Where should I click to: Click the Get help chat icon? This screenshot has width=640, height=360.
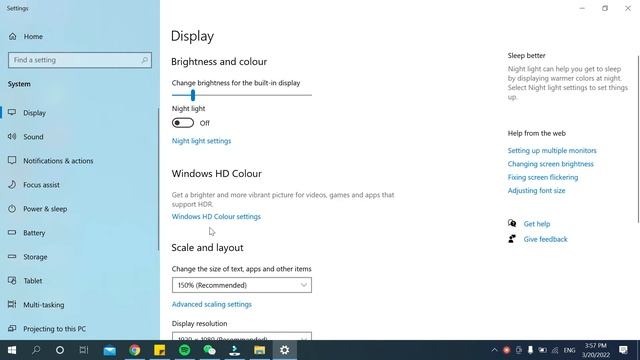tap(512, 223)
